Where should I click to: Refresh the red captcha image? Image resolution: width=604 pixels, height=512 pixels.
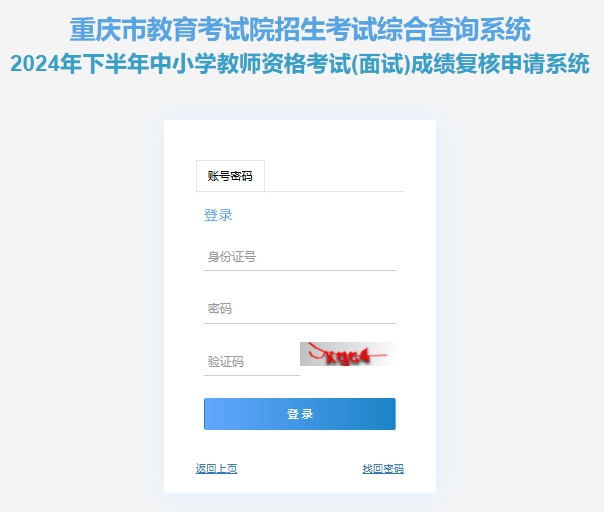tap(348, 354)
